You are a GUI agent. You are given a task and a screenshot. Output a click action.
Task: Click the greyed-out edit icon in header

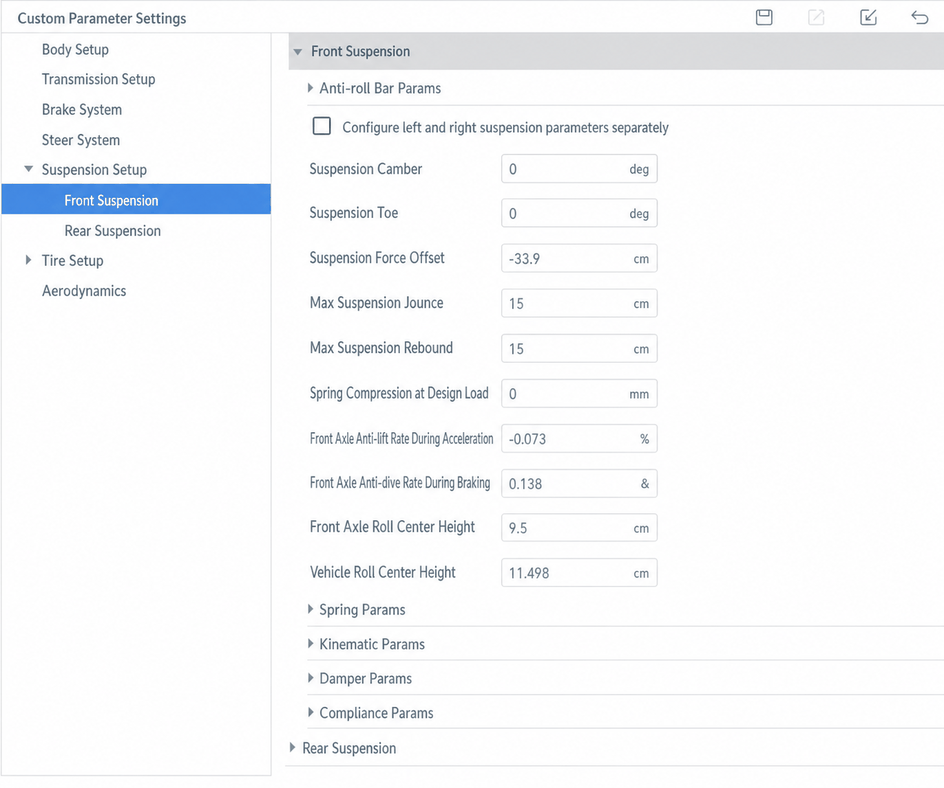point(816,17)
